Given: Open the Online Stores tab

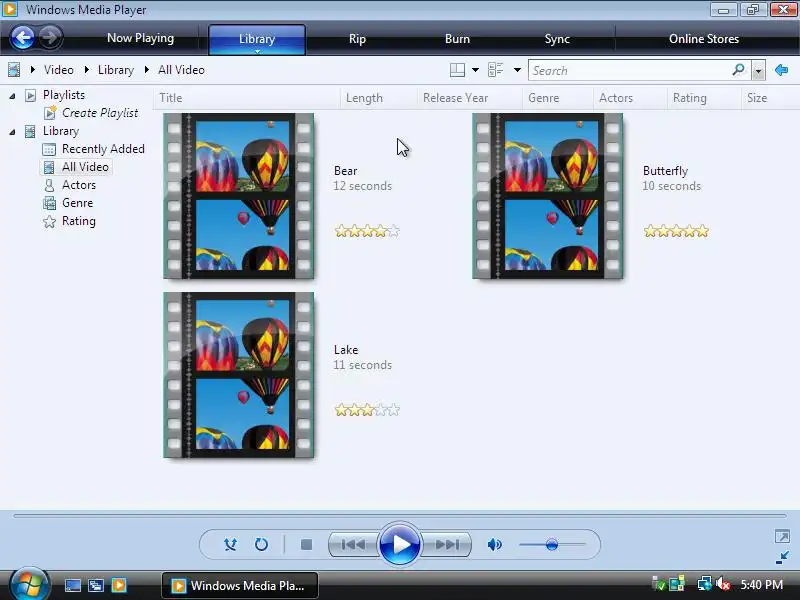Looking at the screenshot, I should [704, 39].
